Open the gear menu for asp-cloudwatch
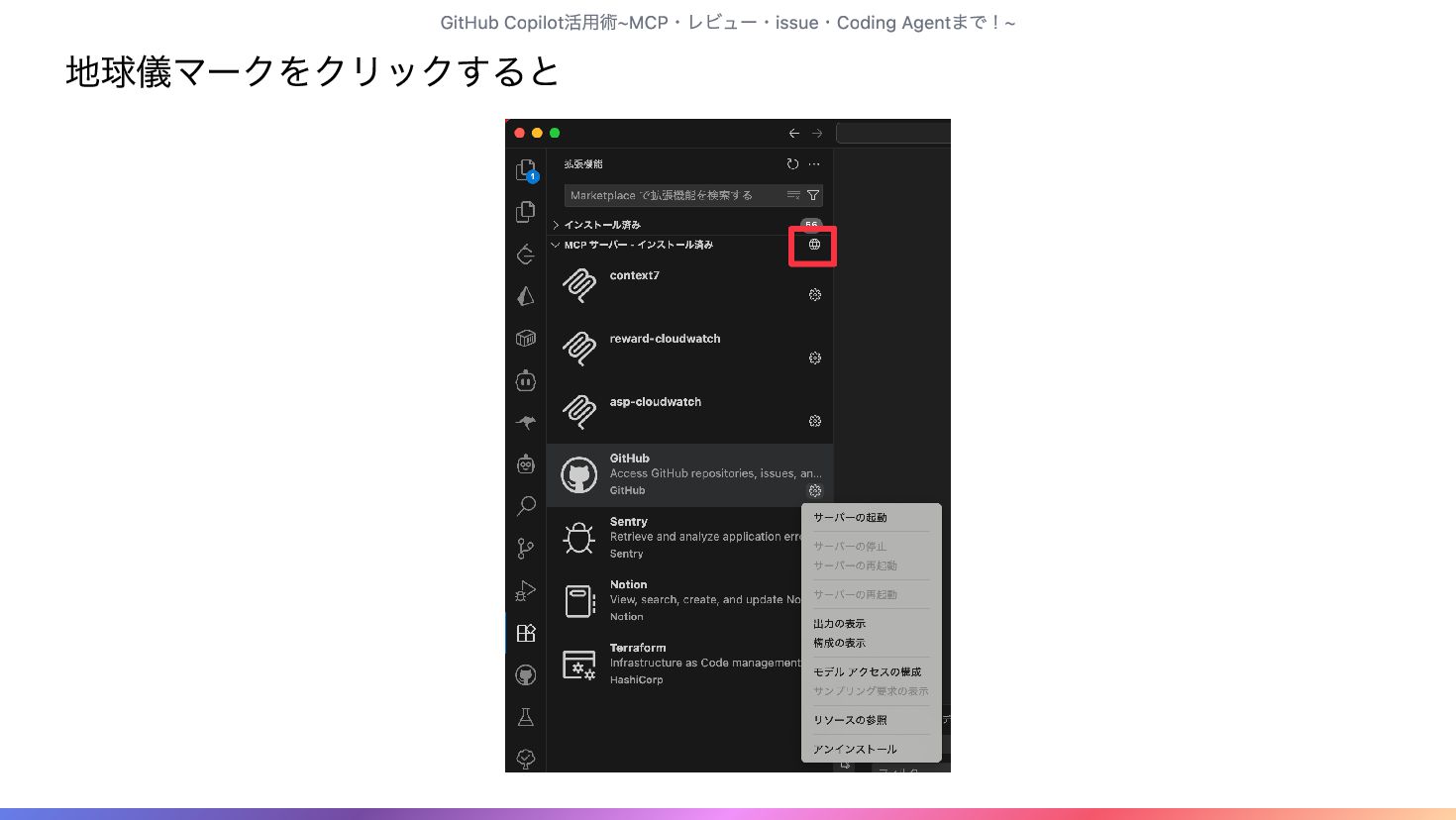This screenshot has height=820, width=1456. (x=815, y=421)
